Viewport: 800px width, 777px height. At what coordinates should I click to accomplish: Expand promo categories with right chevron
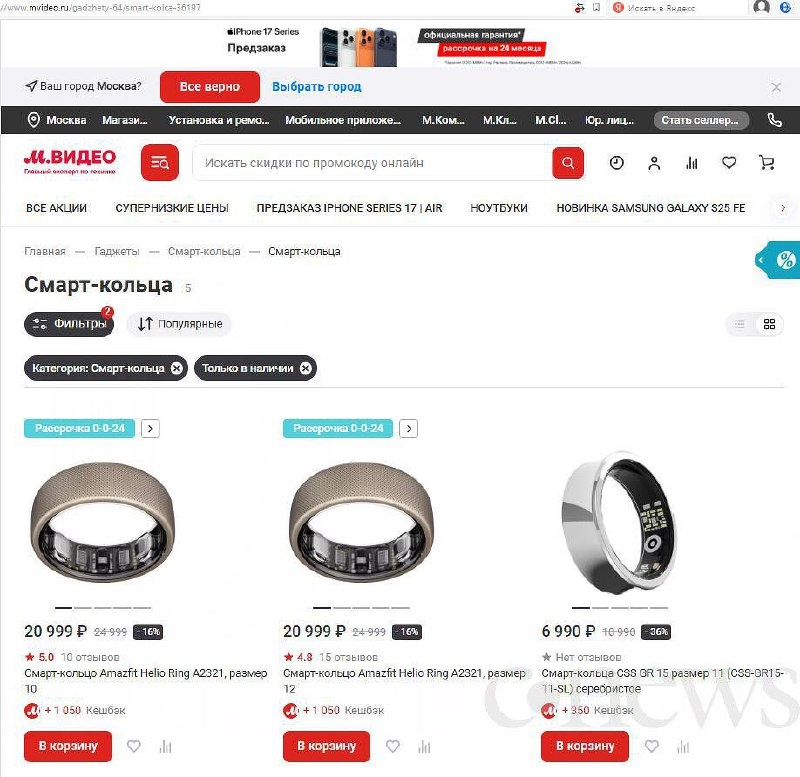click(783, 208)
